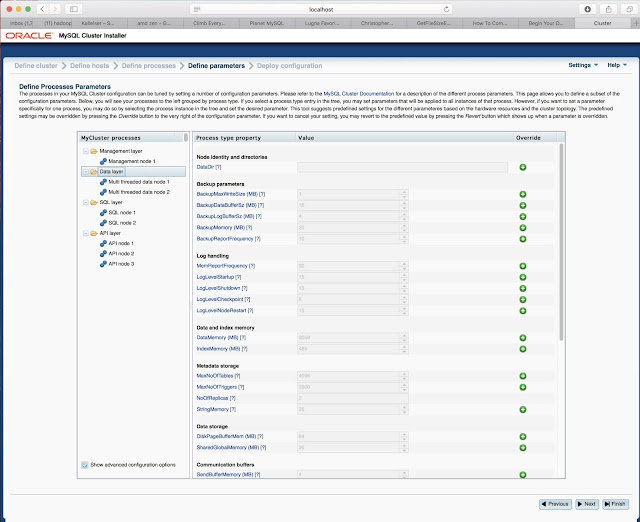Image resolution: width=640 pixels, height=522 pixels.
Task: Click the parameters list vertical scrollbar
Action: (x=561, y=242)
